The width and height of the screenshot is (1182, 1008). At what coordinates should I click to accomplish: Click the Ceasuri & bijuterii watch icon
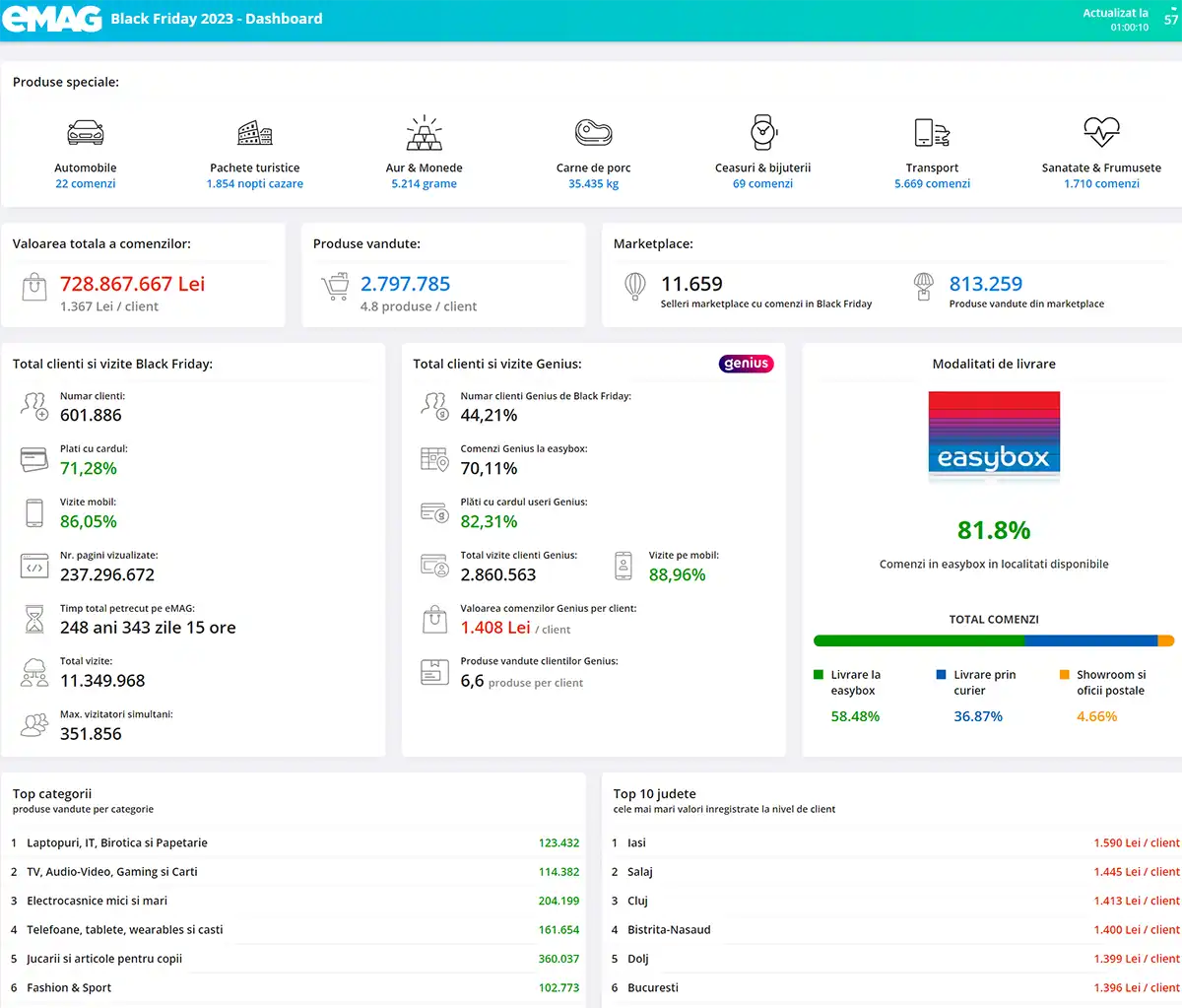pos(763,132)
